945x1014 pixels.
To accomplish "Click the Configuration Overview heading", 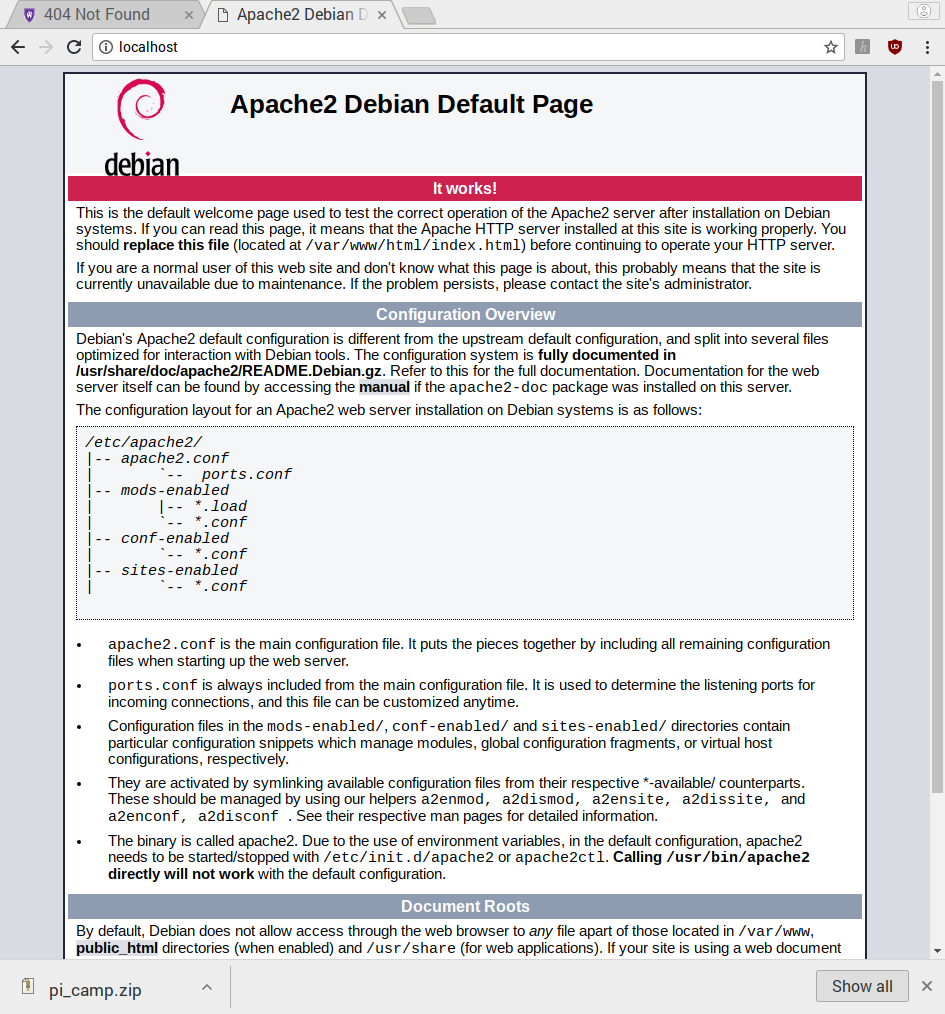I will point(464,314).
